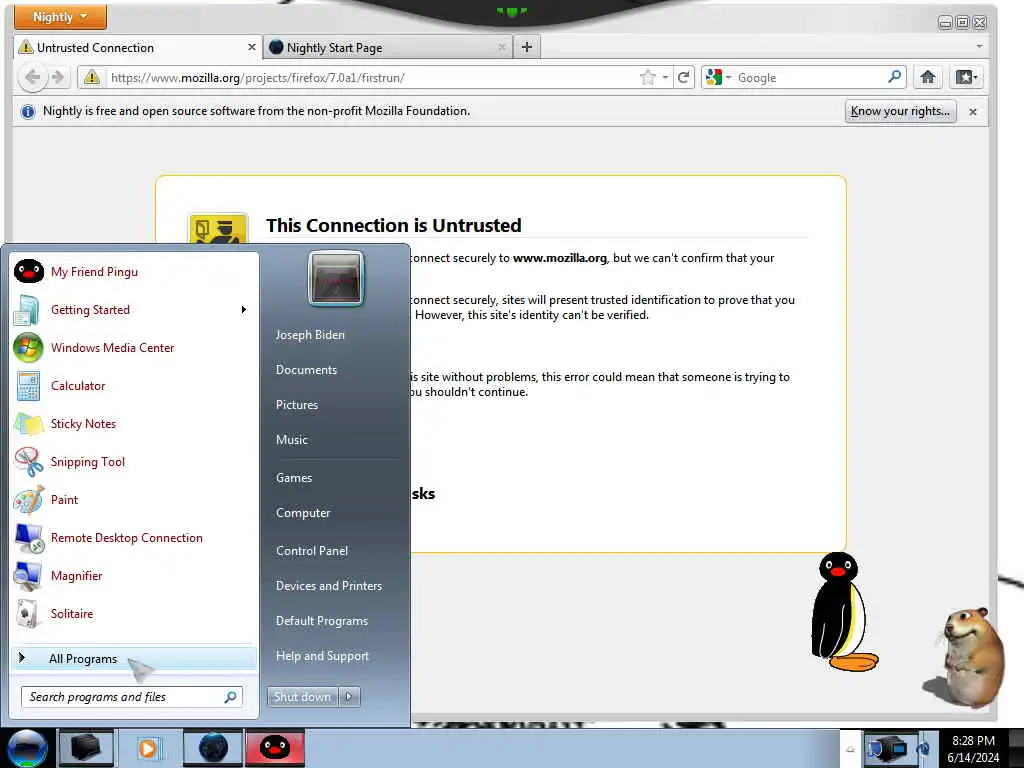This screenshot has width=1024, height=768.
Task: Switch to Nightly globe taskbar icon
Action: point(214,748)
